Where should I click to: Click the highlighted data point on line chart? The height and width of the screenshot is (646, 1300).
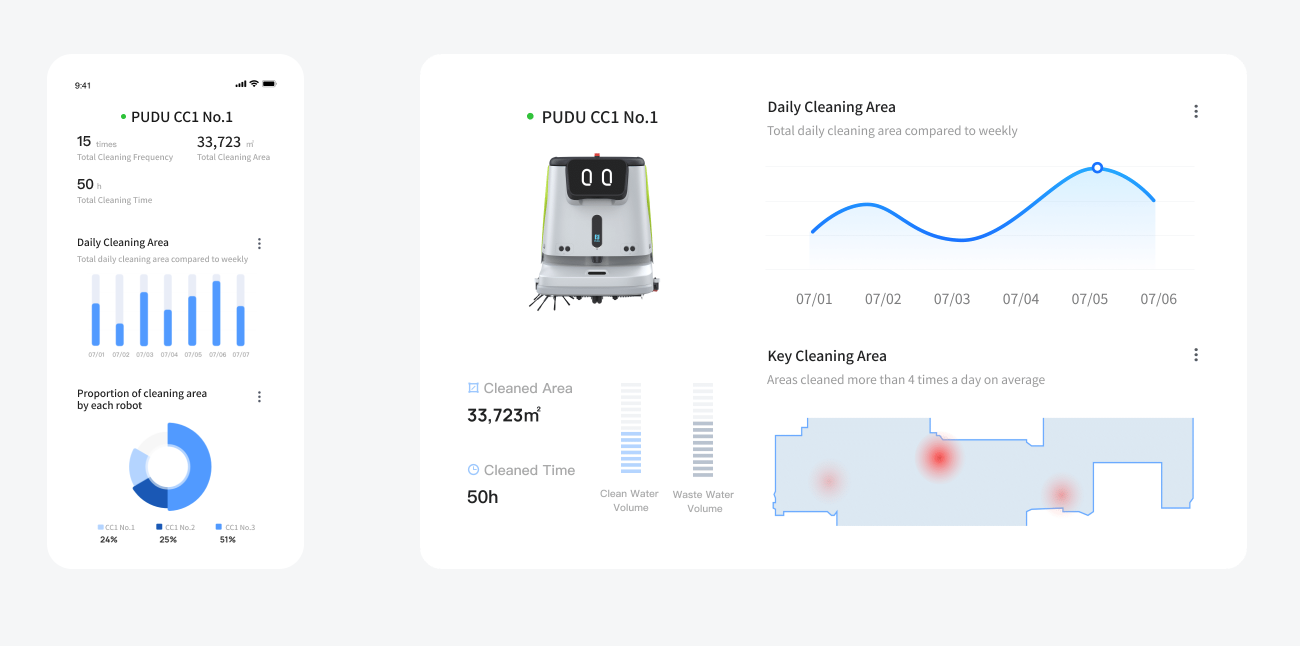1097,168
